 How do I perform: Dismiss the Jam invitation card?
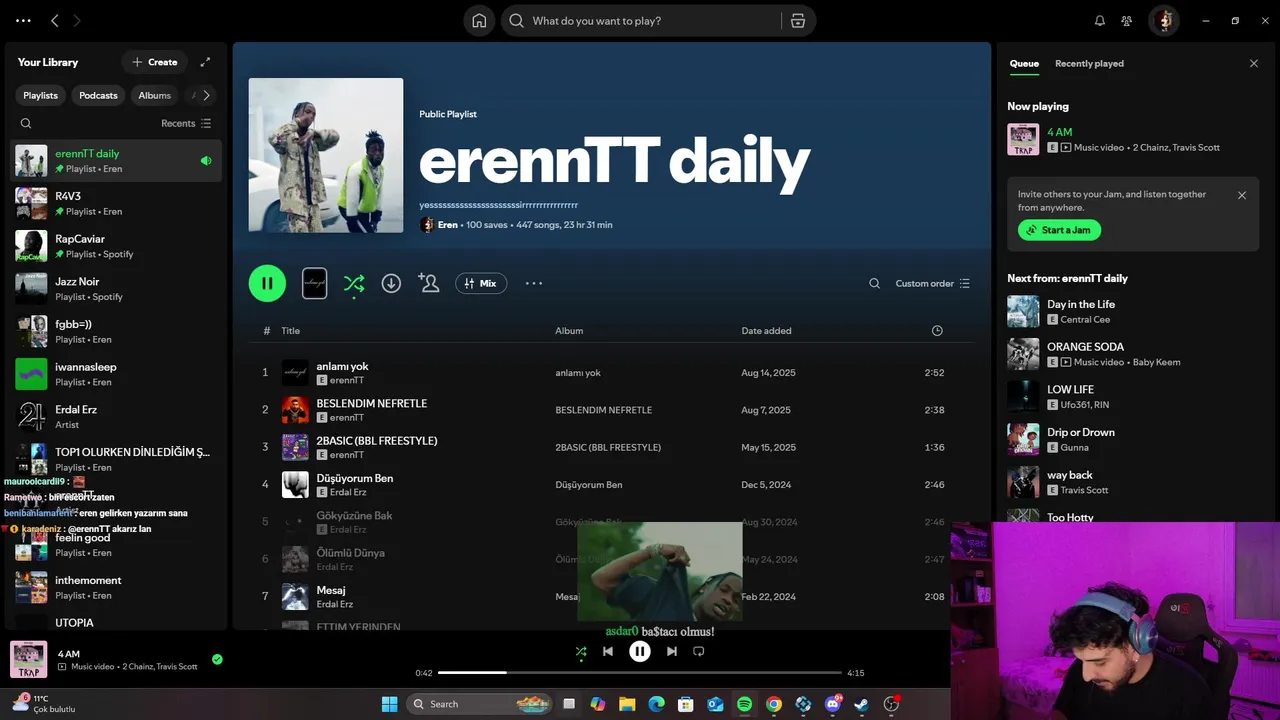[1242, 196]
